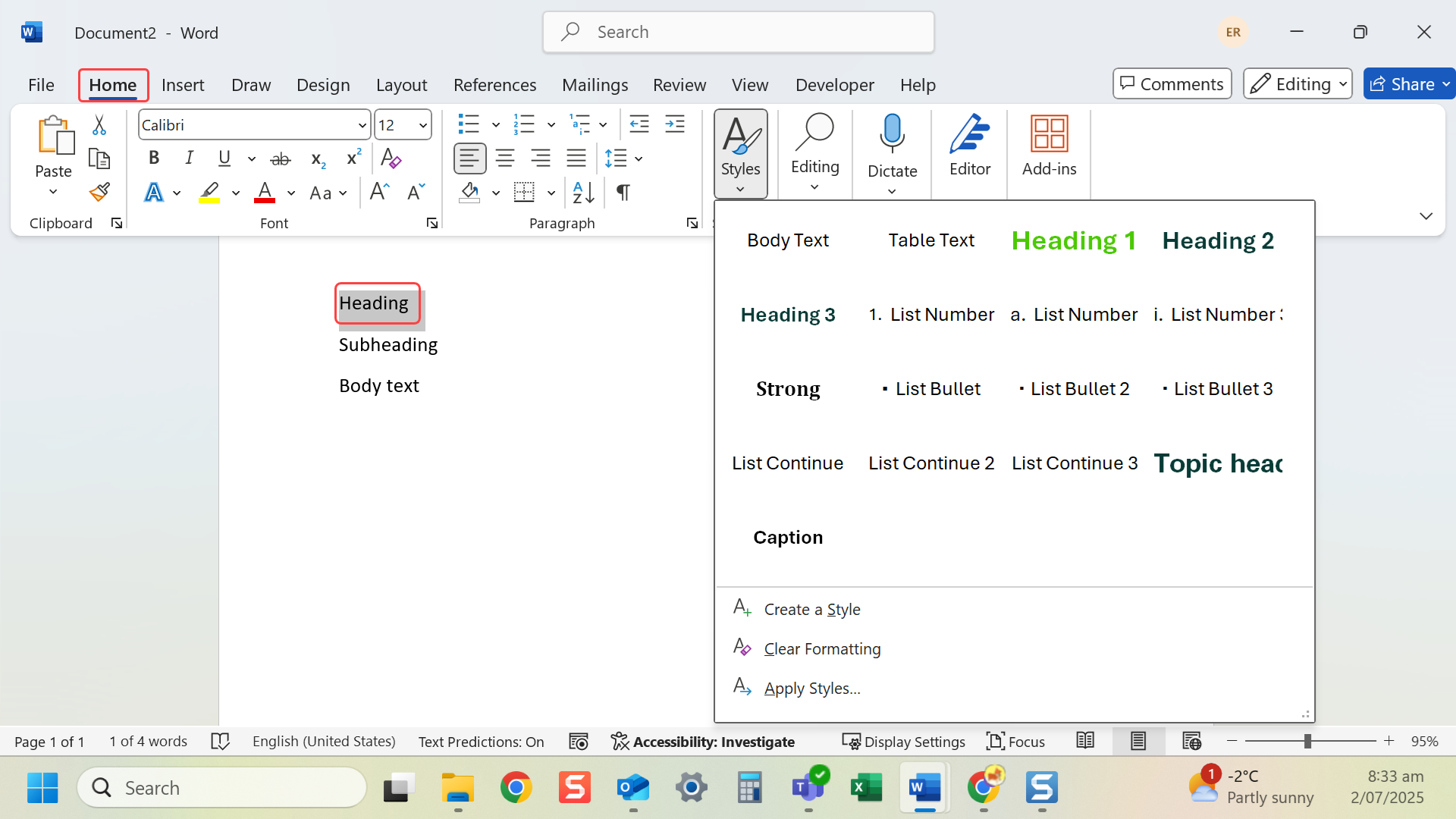Open Change Case dropdown

pos(328,193)
